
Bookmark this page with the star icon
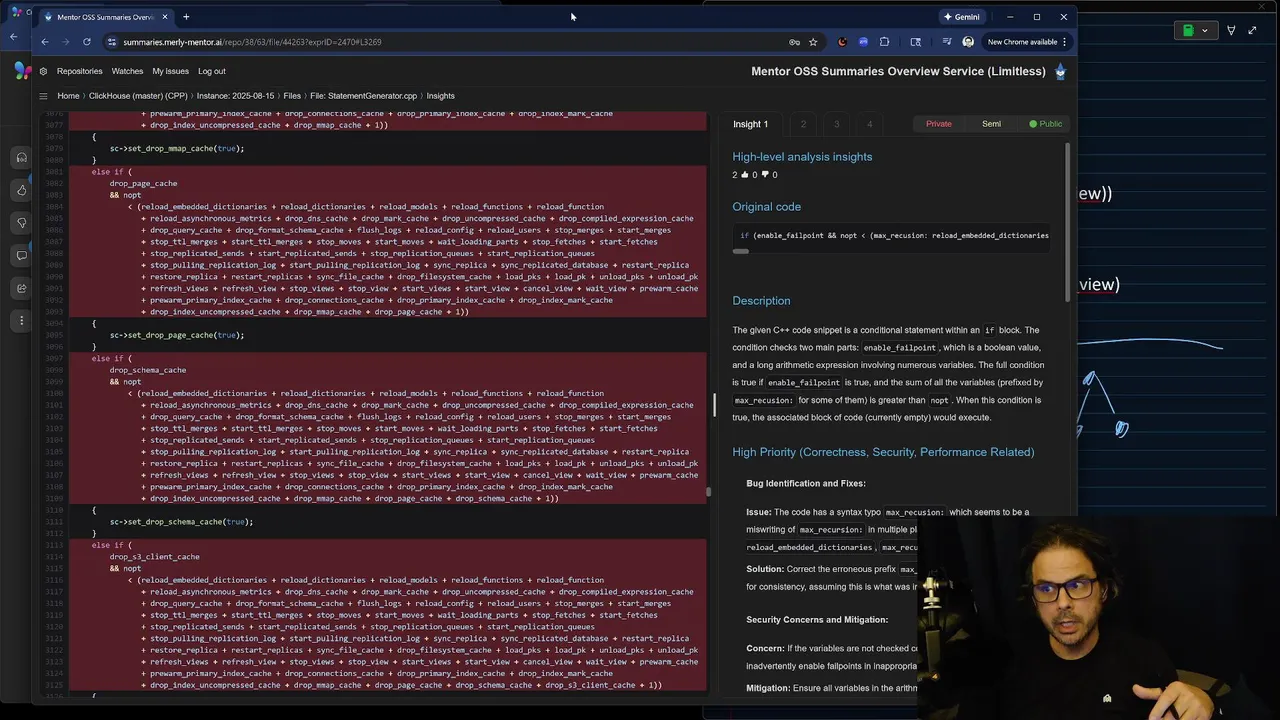(x=813, y=42)
